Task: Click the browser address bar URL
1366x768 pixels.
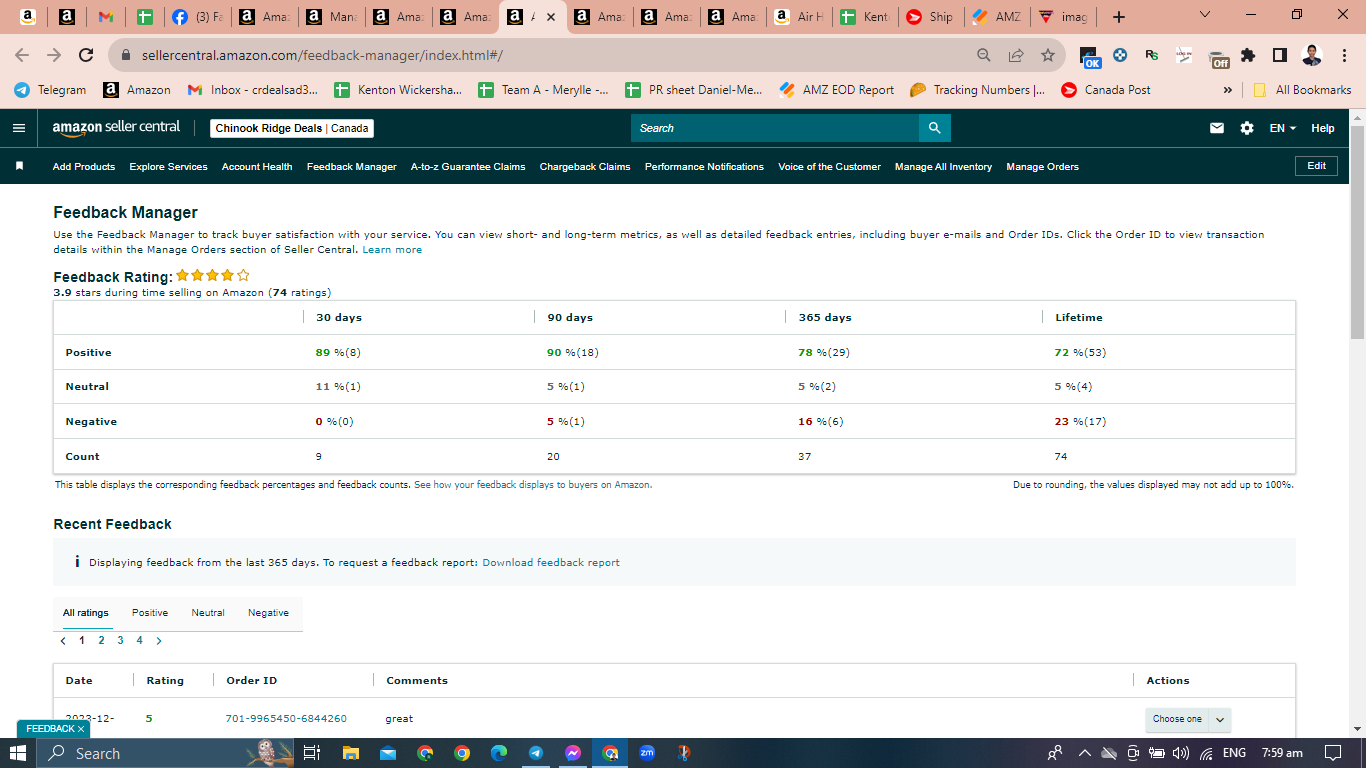Action: coord(322,55)
